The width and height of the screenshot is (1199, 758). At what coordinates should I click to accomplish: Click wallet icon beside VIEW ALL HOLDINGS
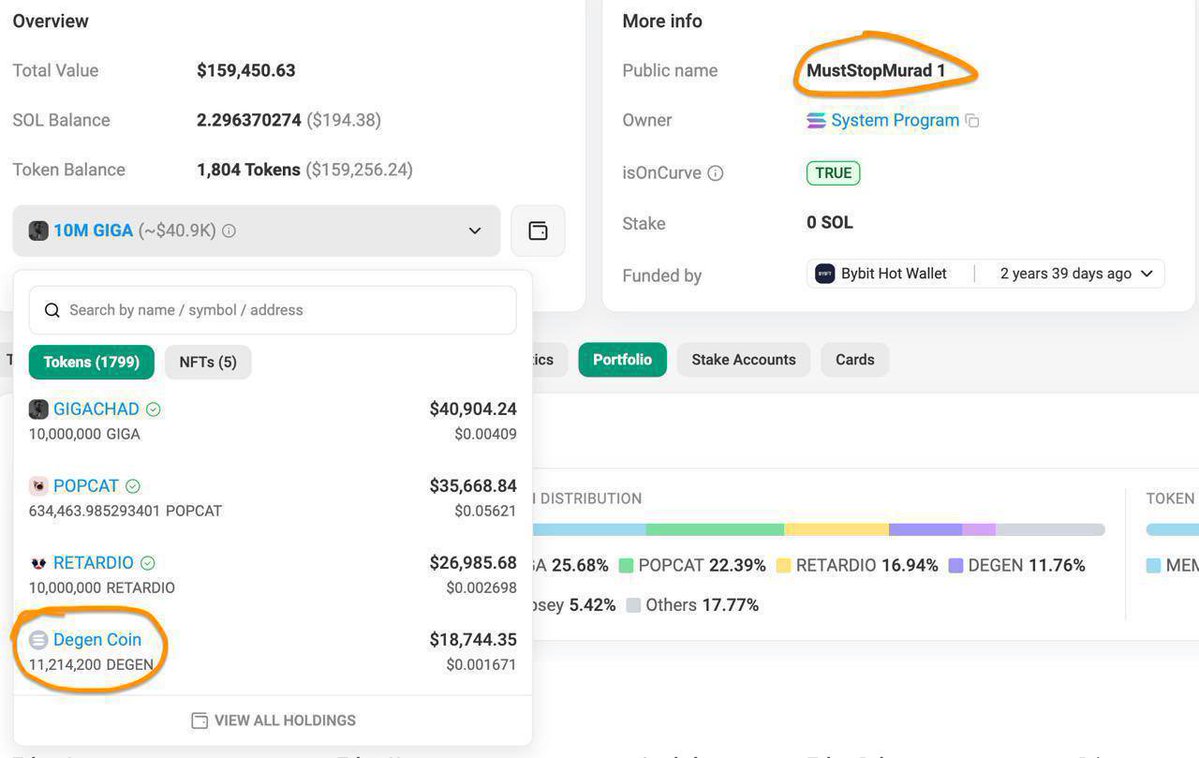(x=199, y=721)
